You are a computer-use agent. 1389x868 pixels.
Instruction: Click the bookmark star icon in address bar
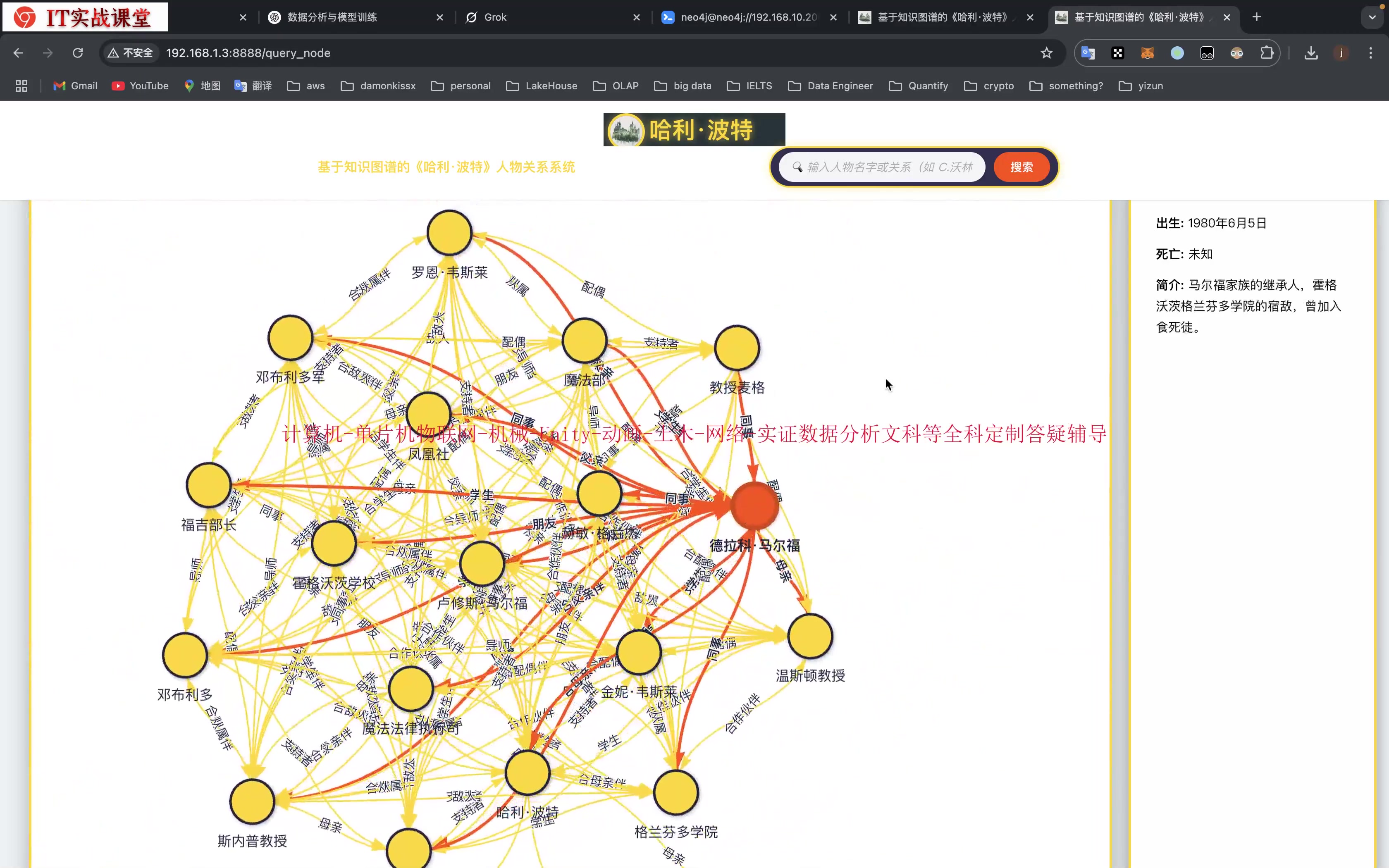point(1046,53)
